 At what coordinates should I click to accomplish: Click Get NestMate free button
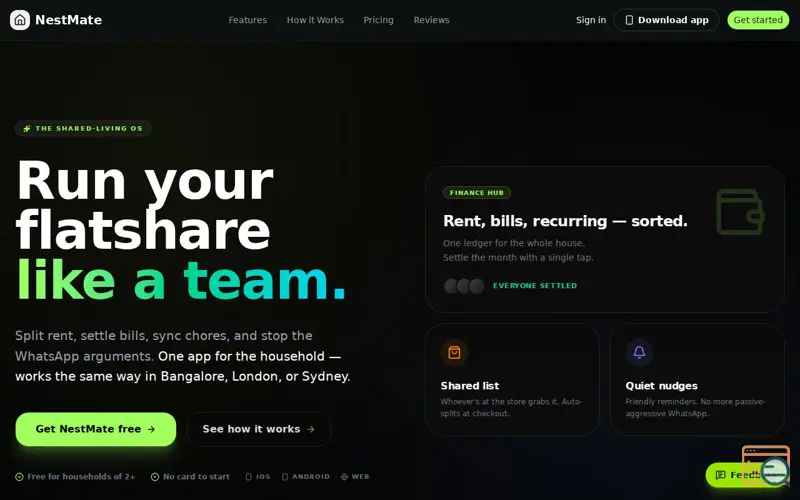tap(96, 429)
